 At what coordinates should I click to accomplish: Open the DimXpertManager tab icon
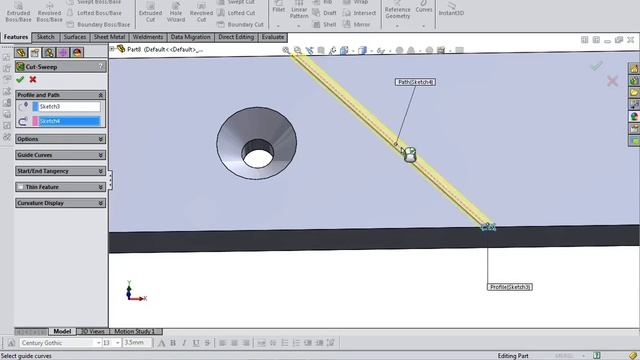[63, 52]
